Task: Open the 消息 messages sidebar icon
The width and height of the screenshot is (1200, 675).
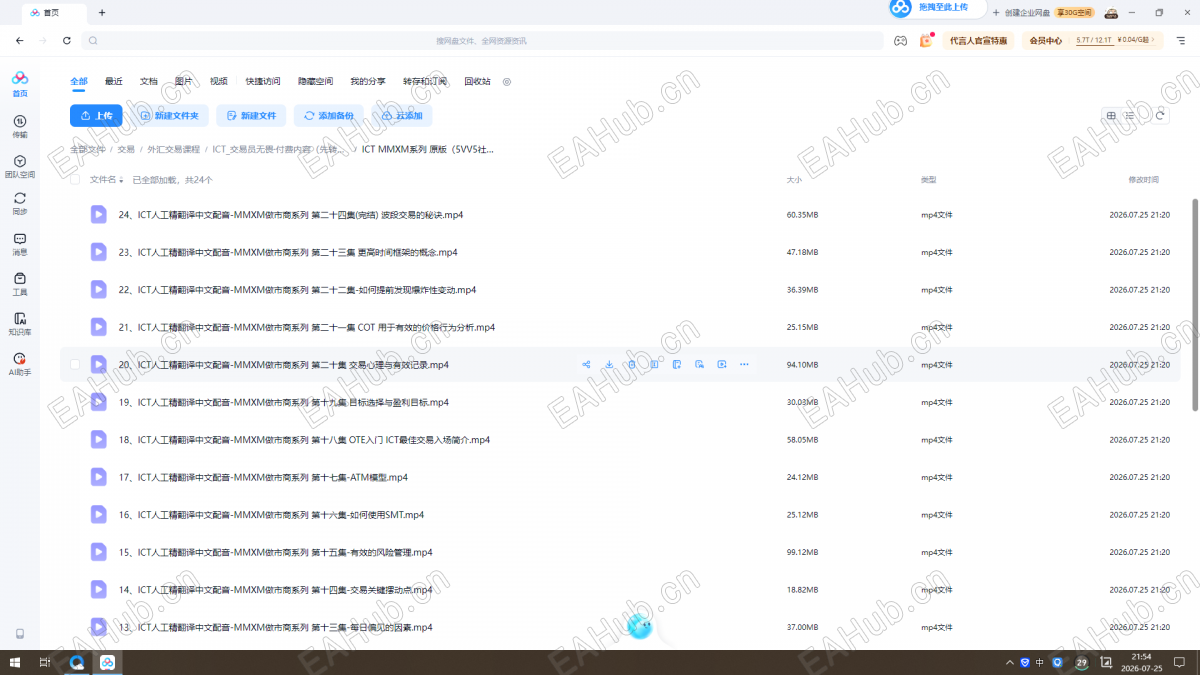Action: pos(20,244)
